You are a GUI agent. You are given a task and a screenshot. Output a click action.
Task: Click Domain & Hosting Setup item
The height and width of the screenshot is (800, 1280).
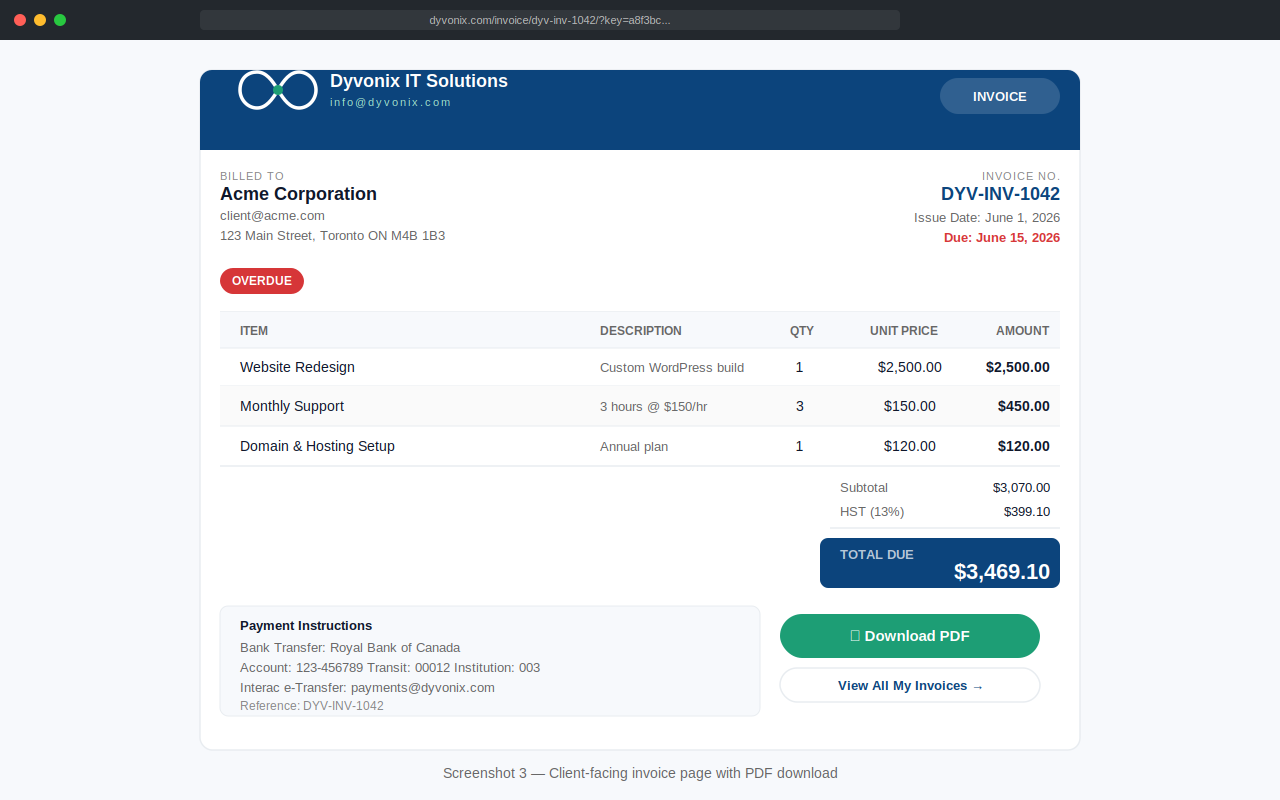point(317,446)
